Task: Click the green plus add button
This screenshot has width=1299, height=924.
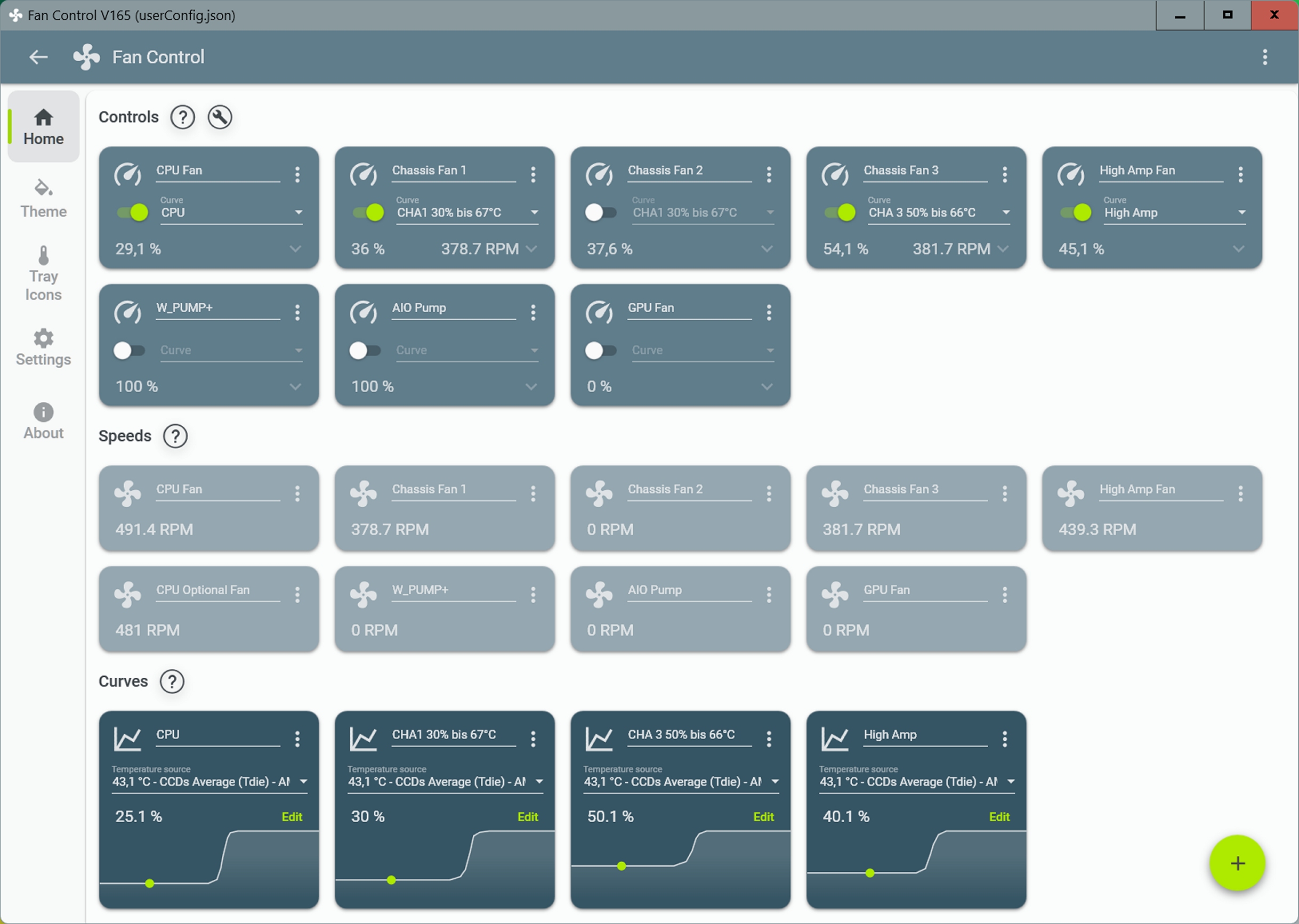Action: (1237, 863)
